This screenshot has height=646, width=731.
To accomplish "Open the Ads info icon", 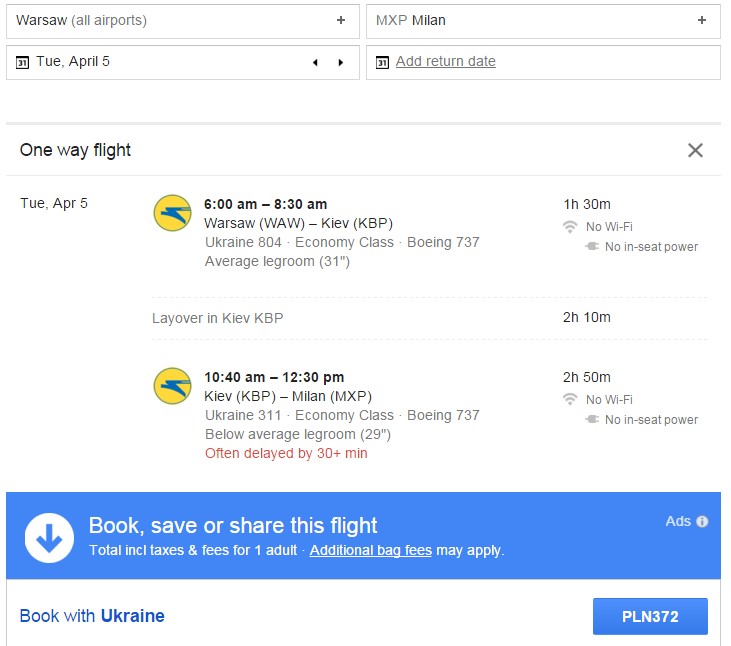I will (x=702, y=522).
